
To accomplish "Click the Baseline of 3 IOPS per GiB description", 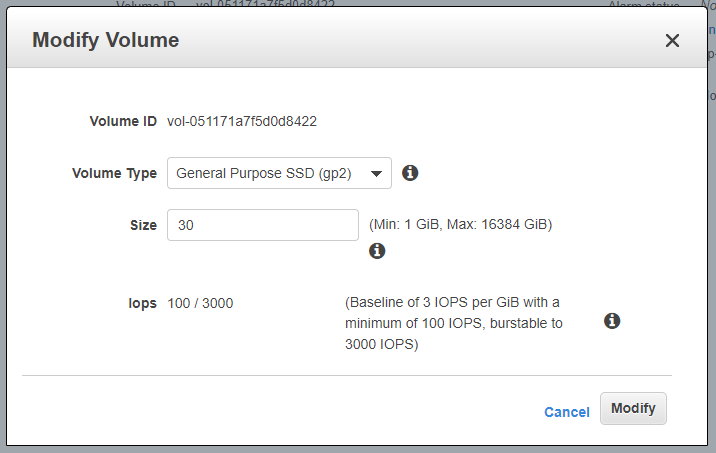I will (453, 323).
